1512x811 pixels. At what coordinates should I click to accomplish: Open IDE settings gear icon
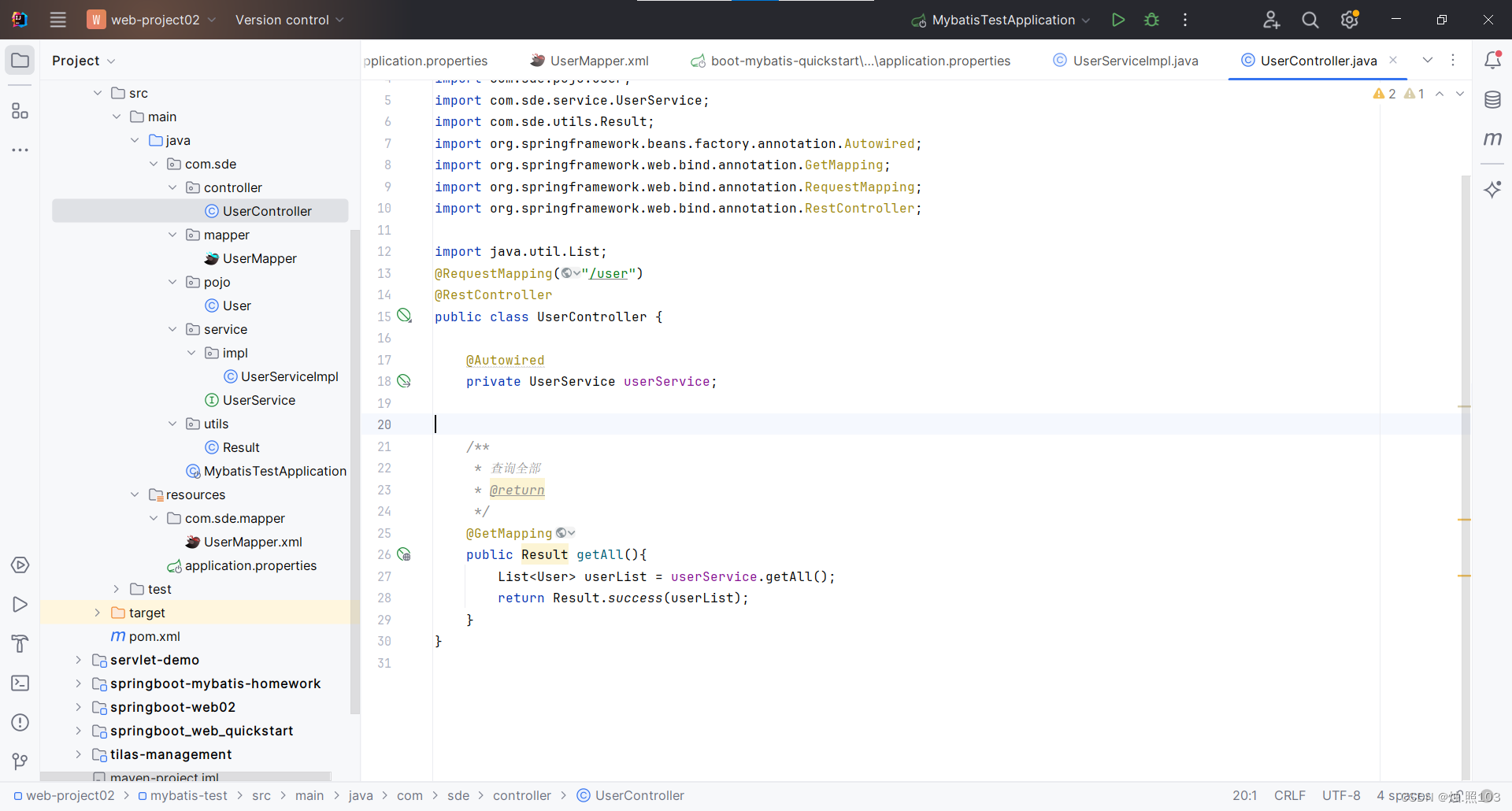[x=1350, y=20]
